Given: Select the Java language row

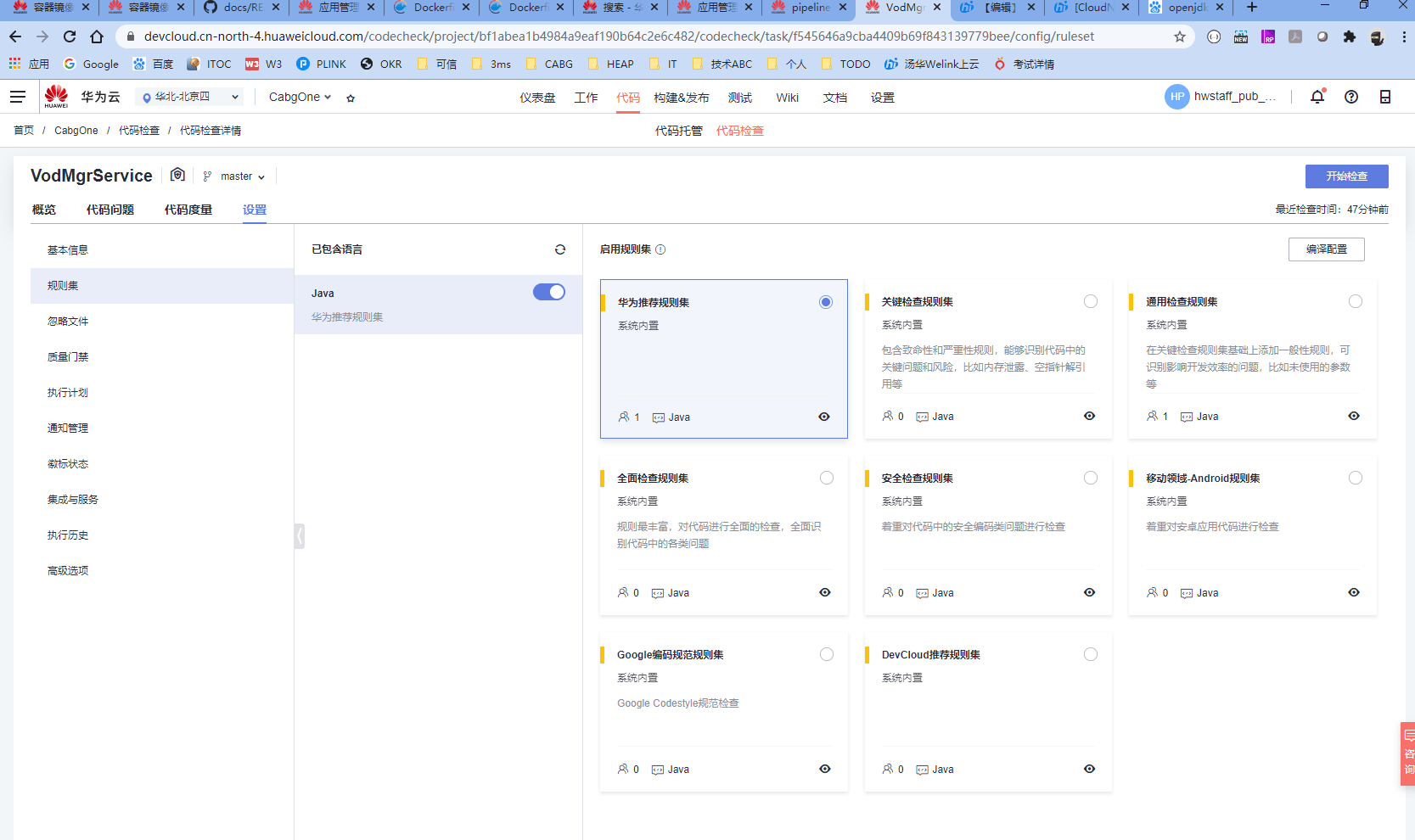Looking at the screenshot, I should [x=438, y=305].
